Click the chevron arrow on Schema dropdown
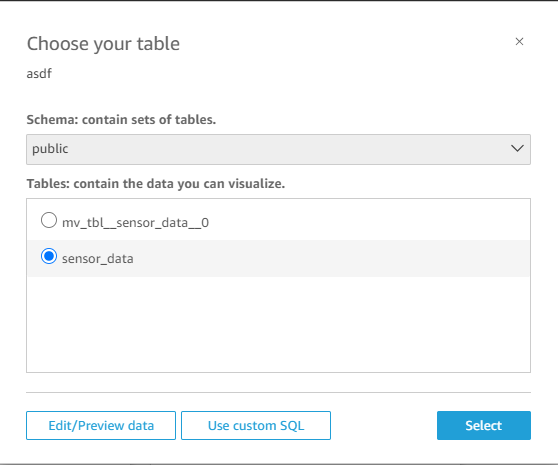Image resolution: width=558 pixels, height=465 pixels. pyautogui.click(x=517, y=148)
